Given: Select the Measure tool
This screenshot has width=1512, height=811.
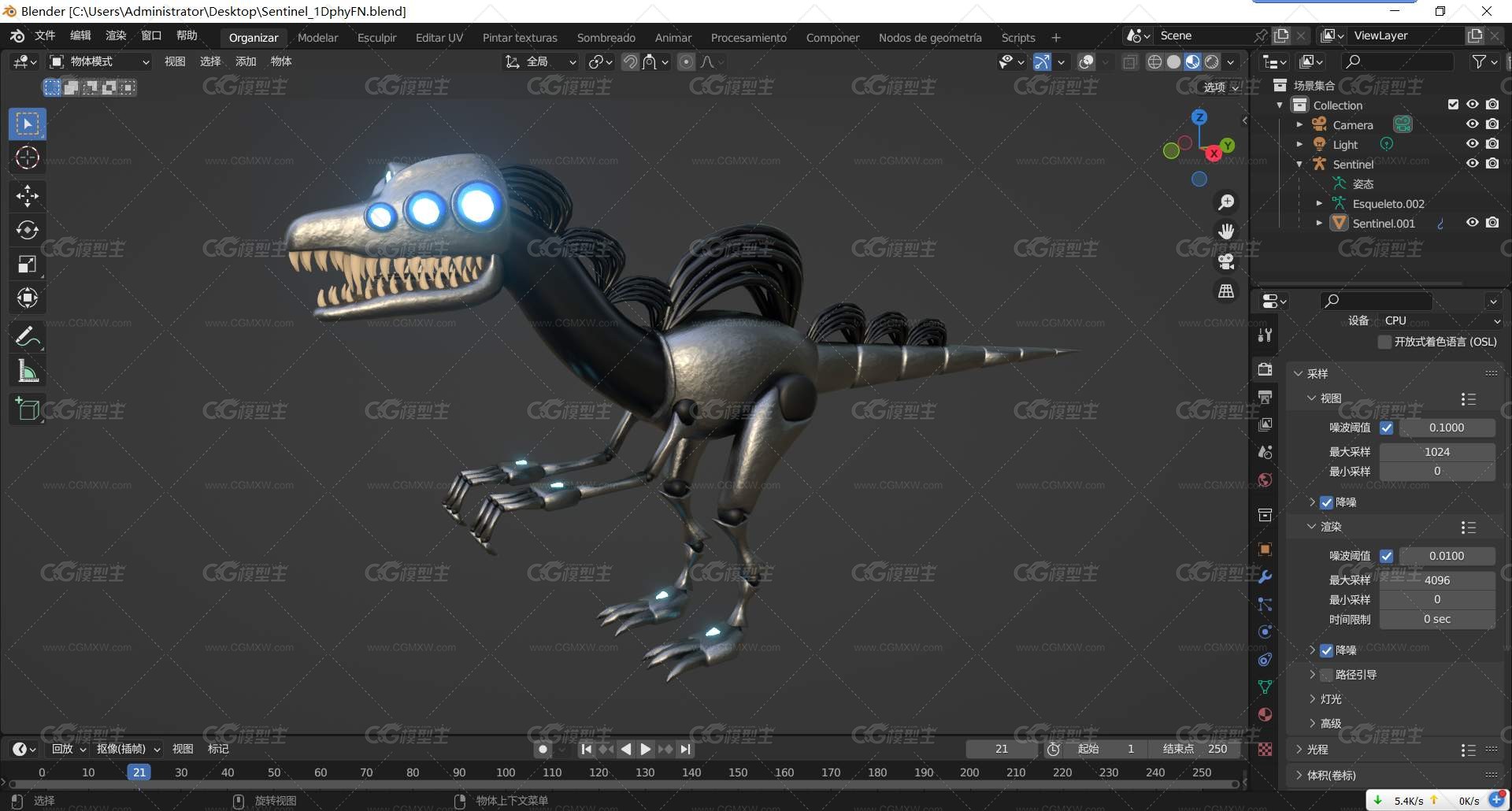Looking at the screenshot, I should pyautogui.click(x=28, y=371).
